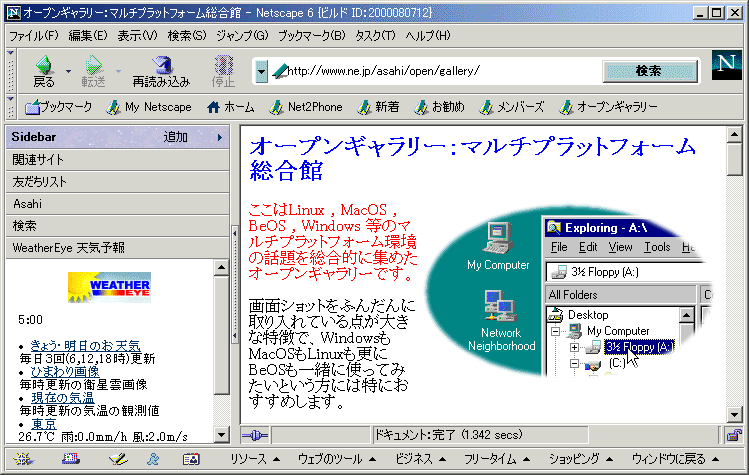Open 東京 weather link
This screenshot has width=749, height=475.
tap(44, 423)
